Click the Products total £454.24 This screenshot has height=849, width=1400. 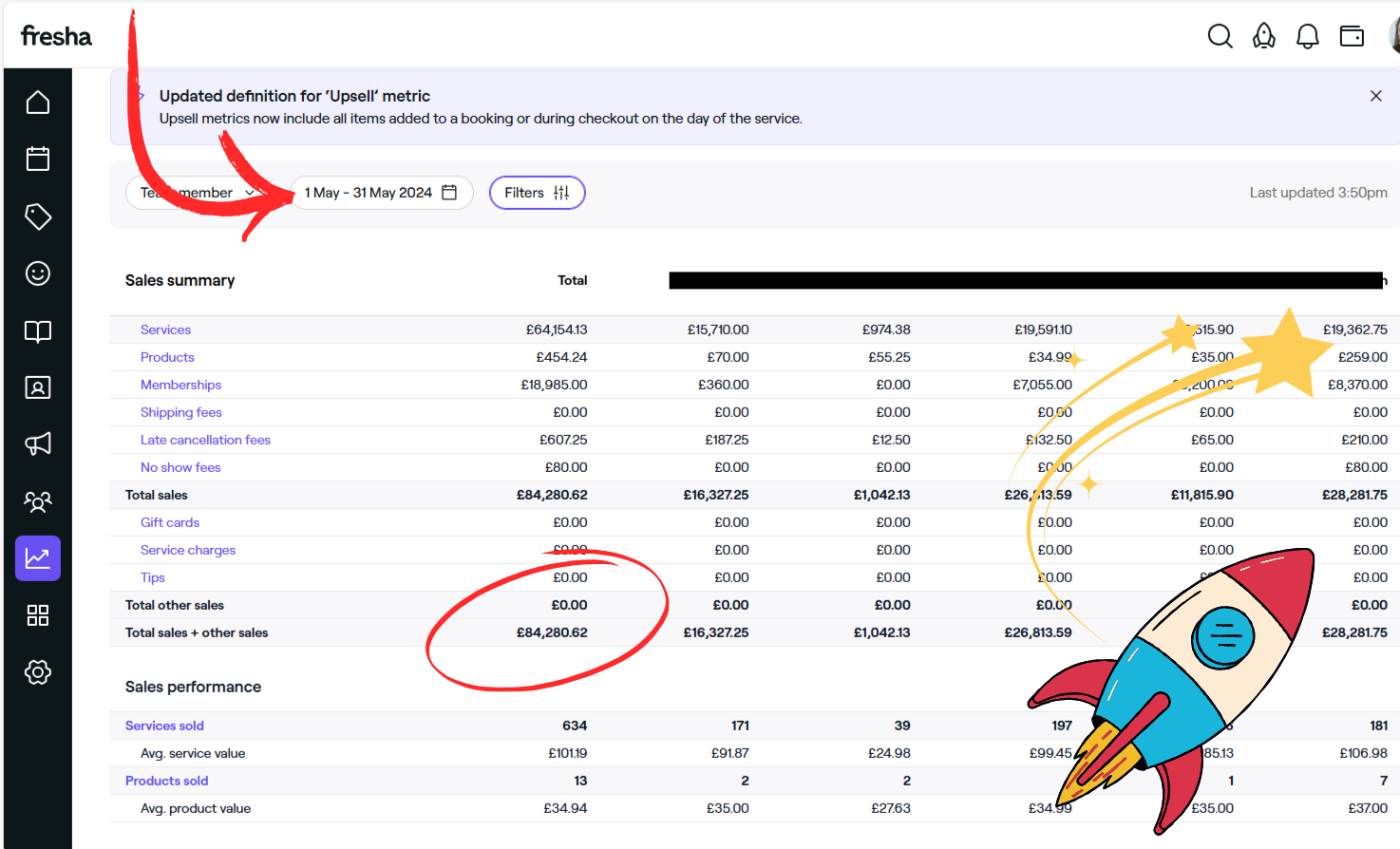(561, 357)
